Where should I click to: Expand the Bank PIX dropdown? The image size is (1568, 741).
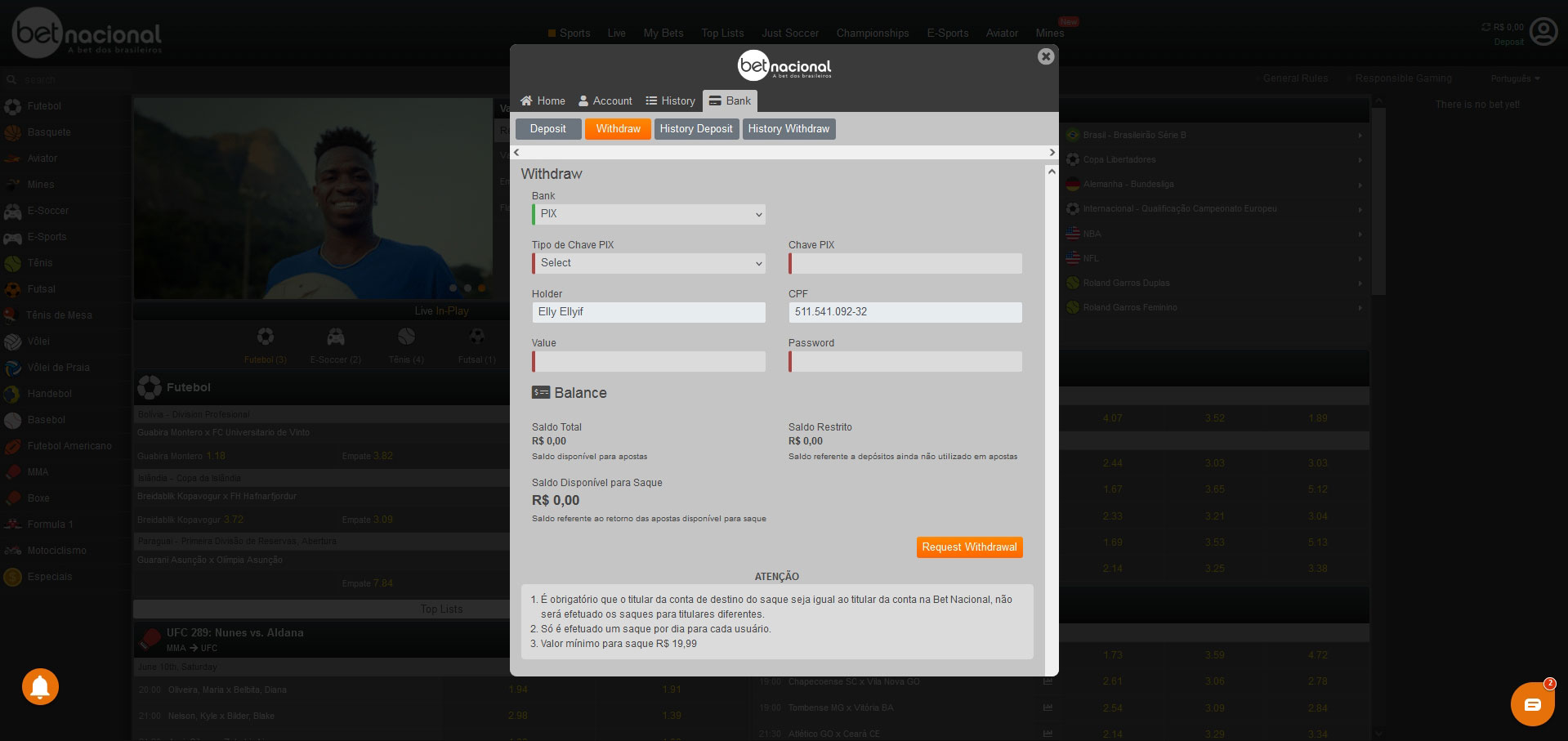[x=649, y=214]
